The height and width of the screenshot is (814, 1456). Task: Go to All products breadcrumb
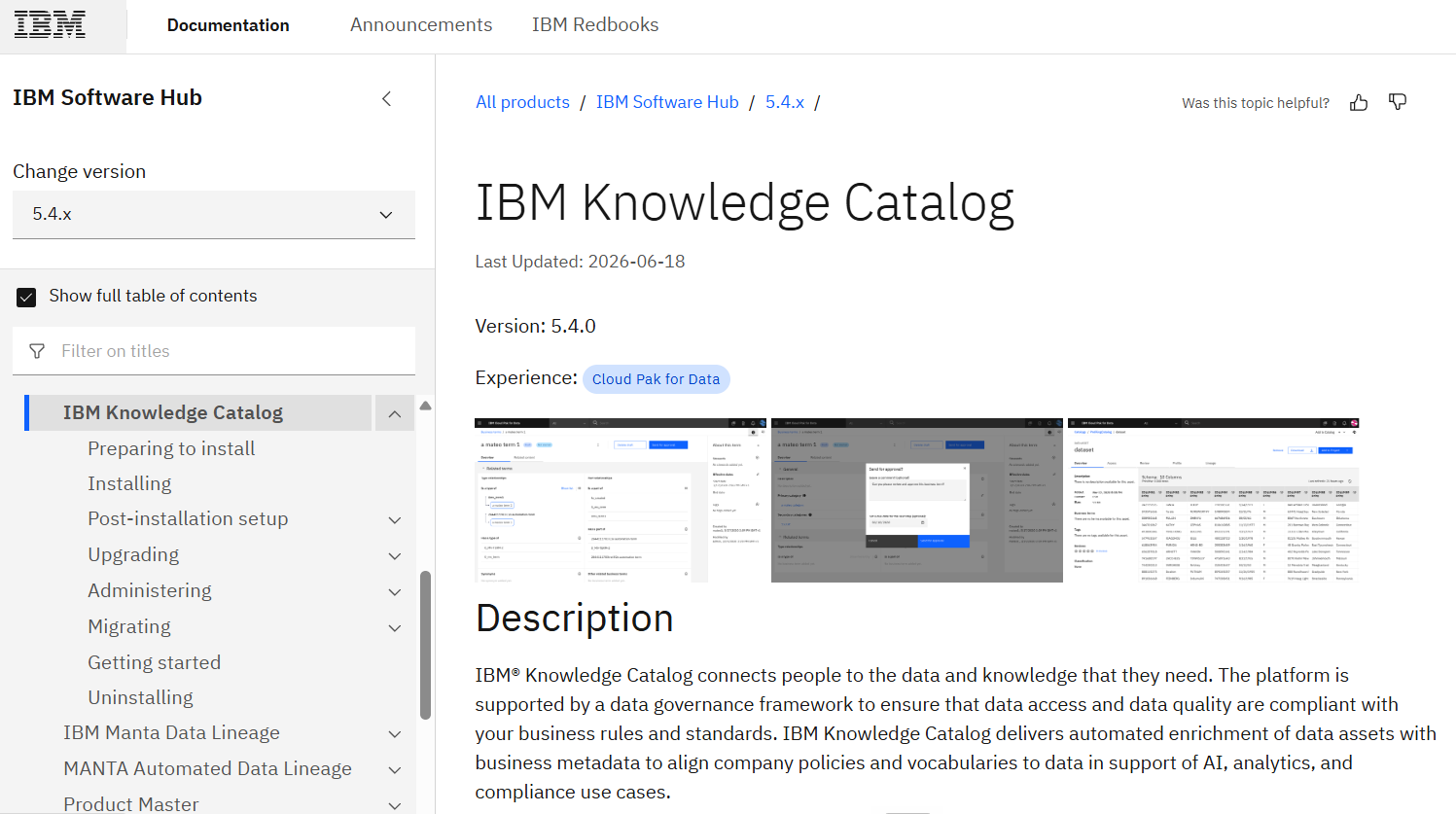pos(522,102)
